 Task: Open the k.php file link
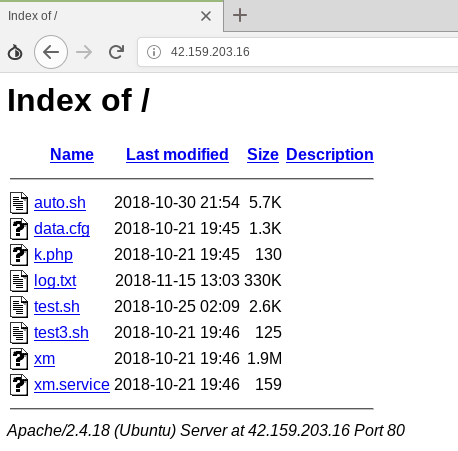click(x=53, y=255)
